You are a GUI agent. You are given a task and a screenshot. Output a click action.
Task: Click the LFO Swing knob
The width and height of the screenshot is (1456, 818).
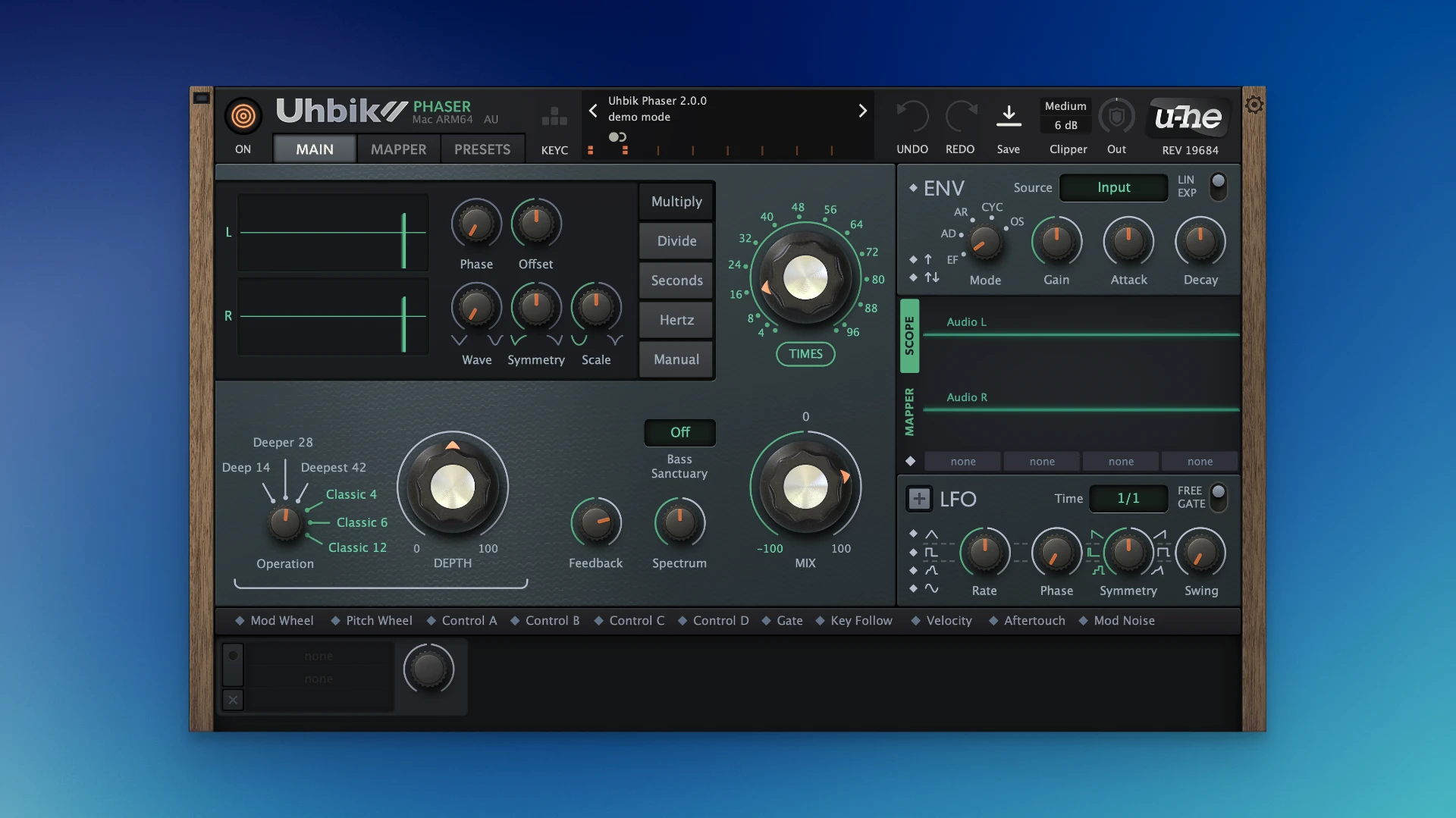coord(1200,553)
